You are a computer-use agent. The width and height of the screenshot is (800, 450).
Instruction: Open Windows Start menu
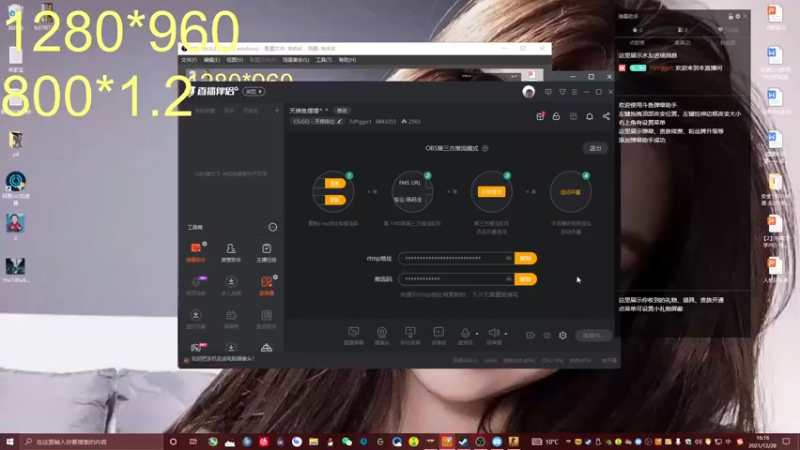[10, 441]
